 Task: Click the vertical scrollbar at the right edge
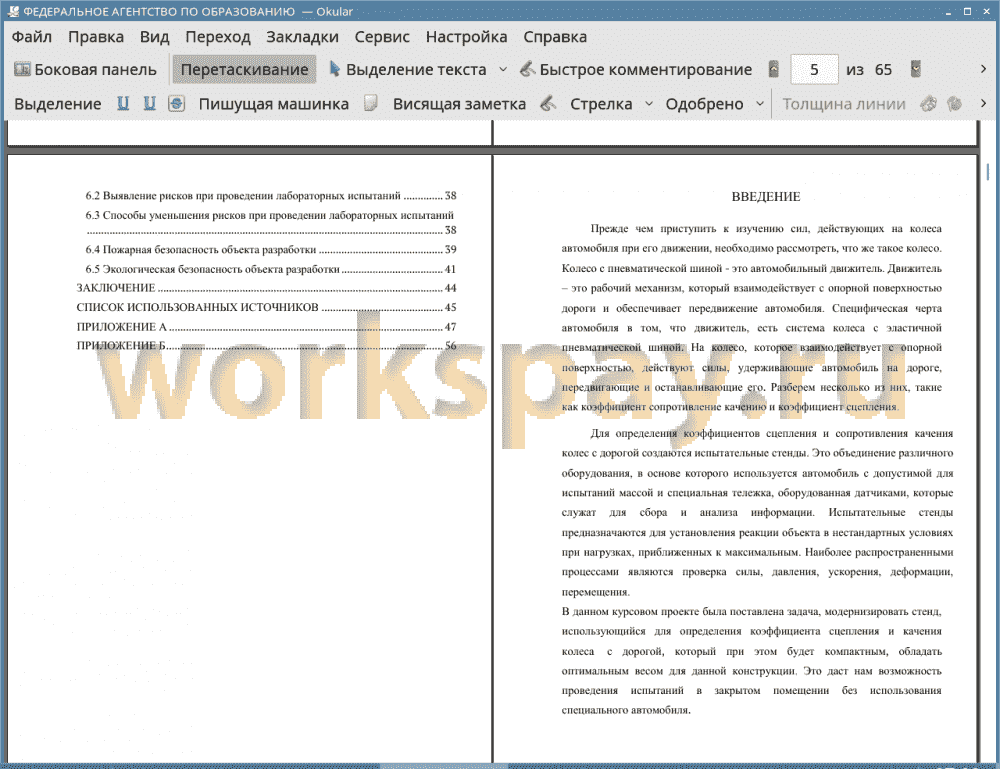(x=988, y=440)
